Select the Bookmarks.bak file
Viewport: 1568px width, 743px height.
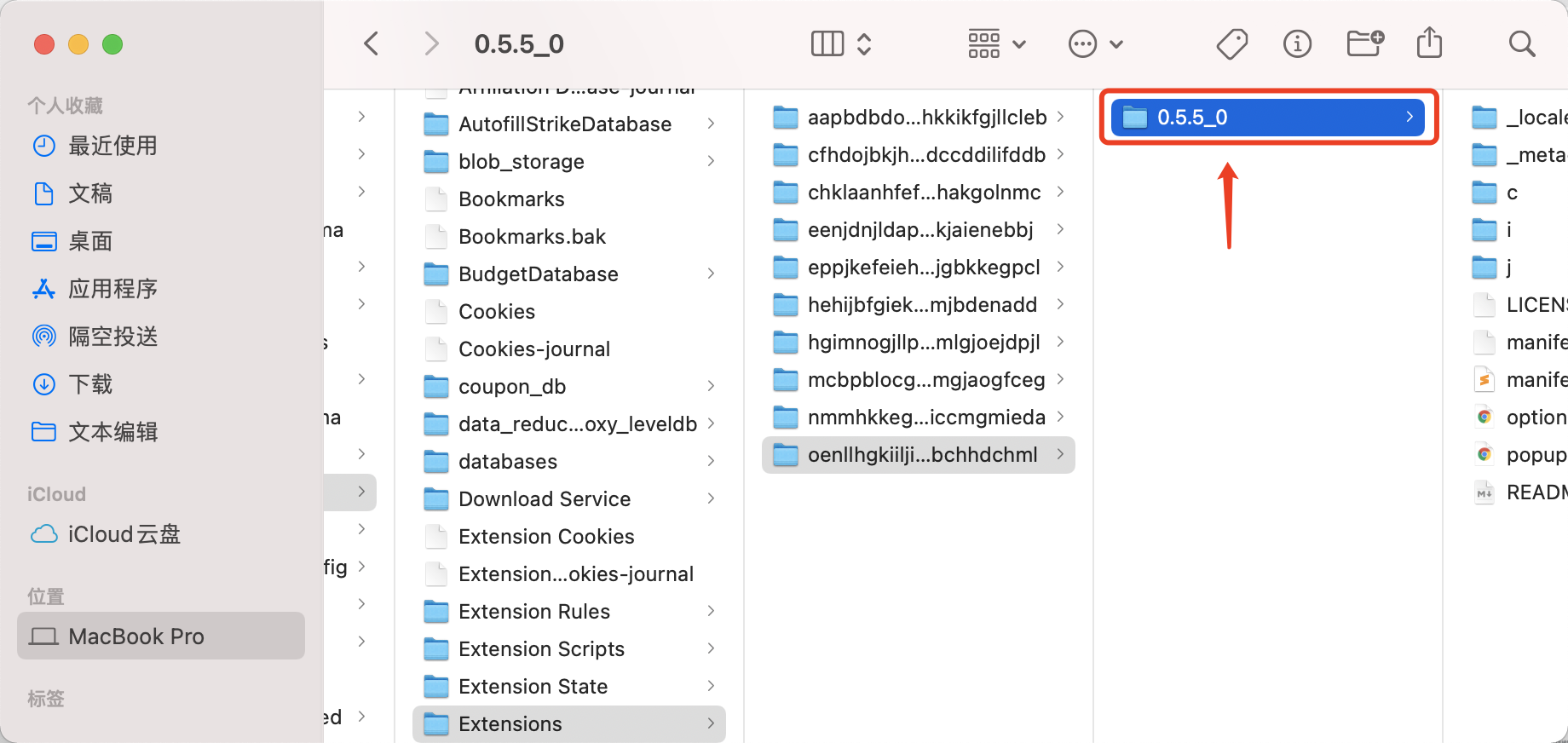click(532, 236)
